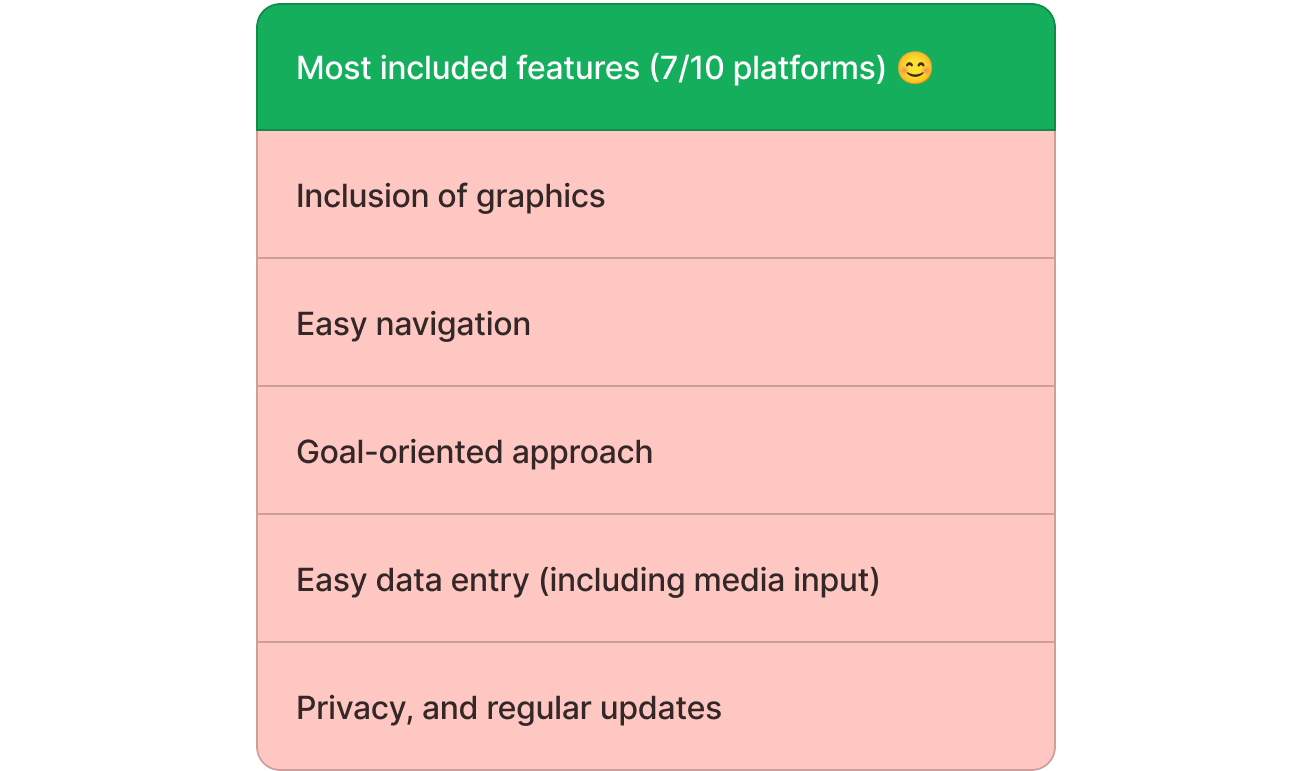Click the word "approach" in third row
Image resolution: width=1312 pixels, height=771 pixels.
(582, 452)
